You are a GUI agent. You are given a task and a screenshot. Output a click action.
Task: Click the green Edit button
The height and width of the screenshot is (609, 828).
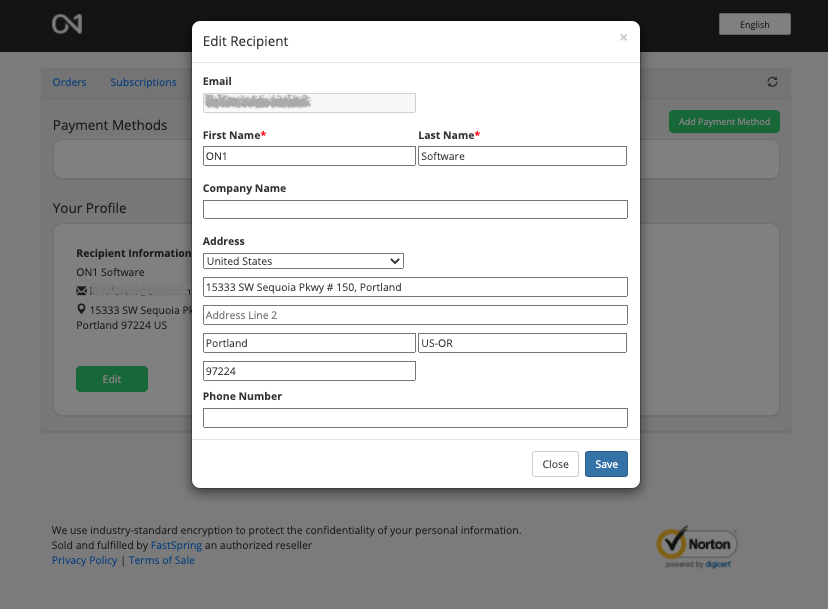click(x=112, y=379)
